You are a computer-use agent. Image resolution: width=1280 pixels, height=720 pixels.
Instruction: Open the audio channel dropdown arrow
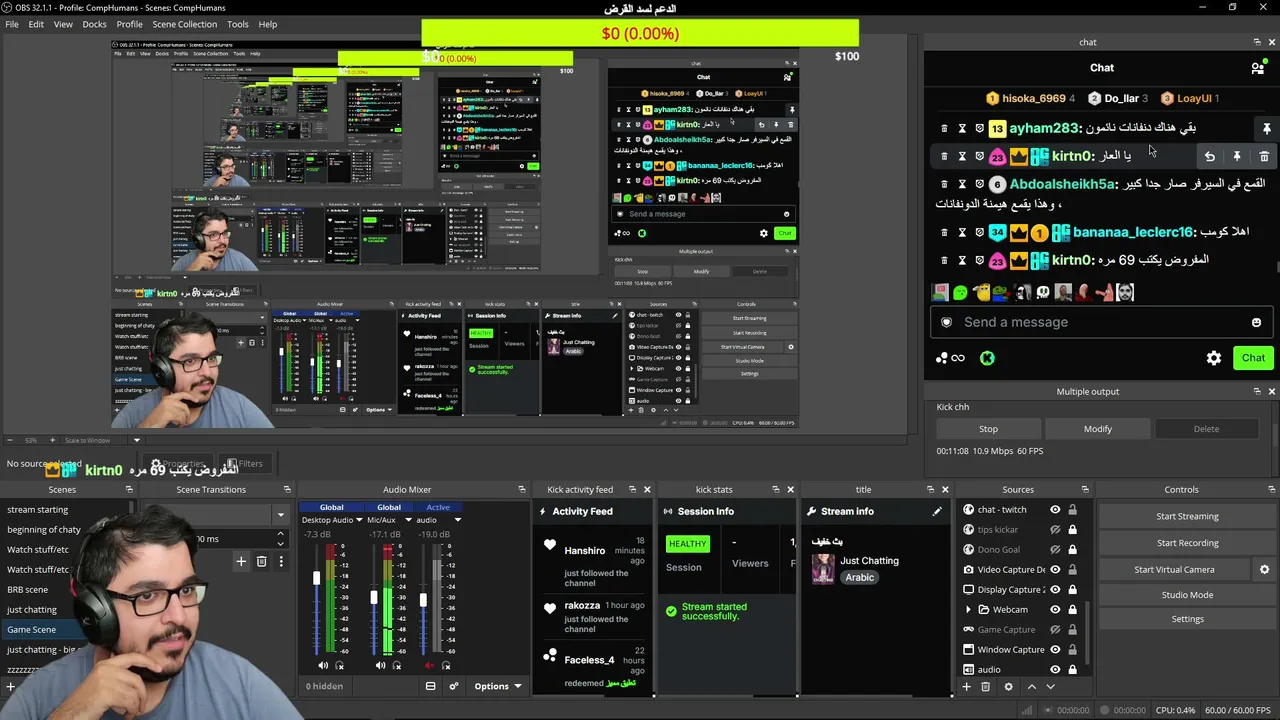(x=458, y=520)
